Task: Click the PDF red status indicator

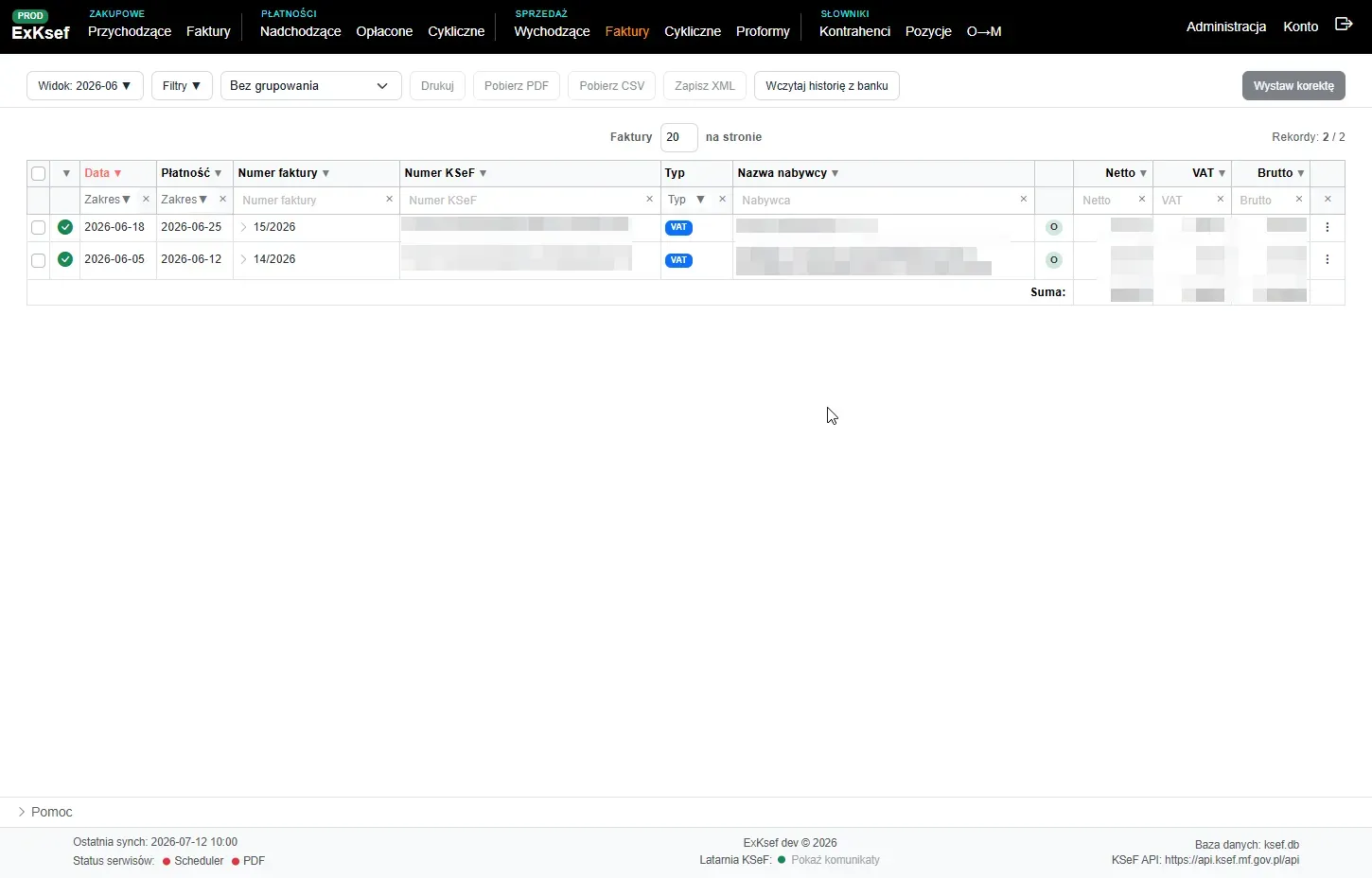Action: [236, 861]
